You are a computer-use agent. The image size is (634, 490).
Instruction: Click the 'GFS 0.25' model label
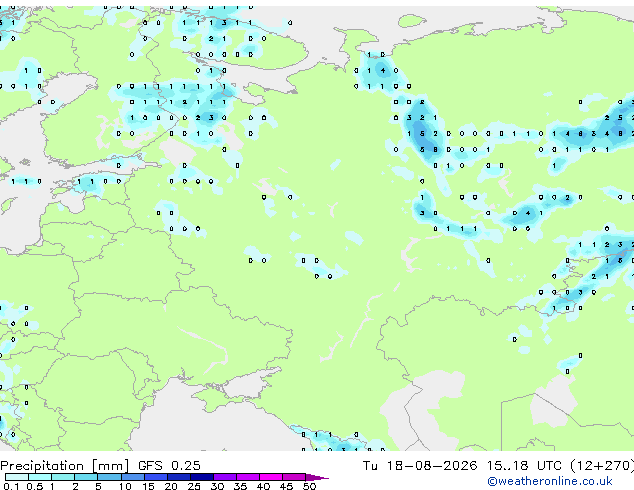tap(169, 466)
